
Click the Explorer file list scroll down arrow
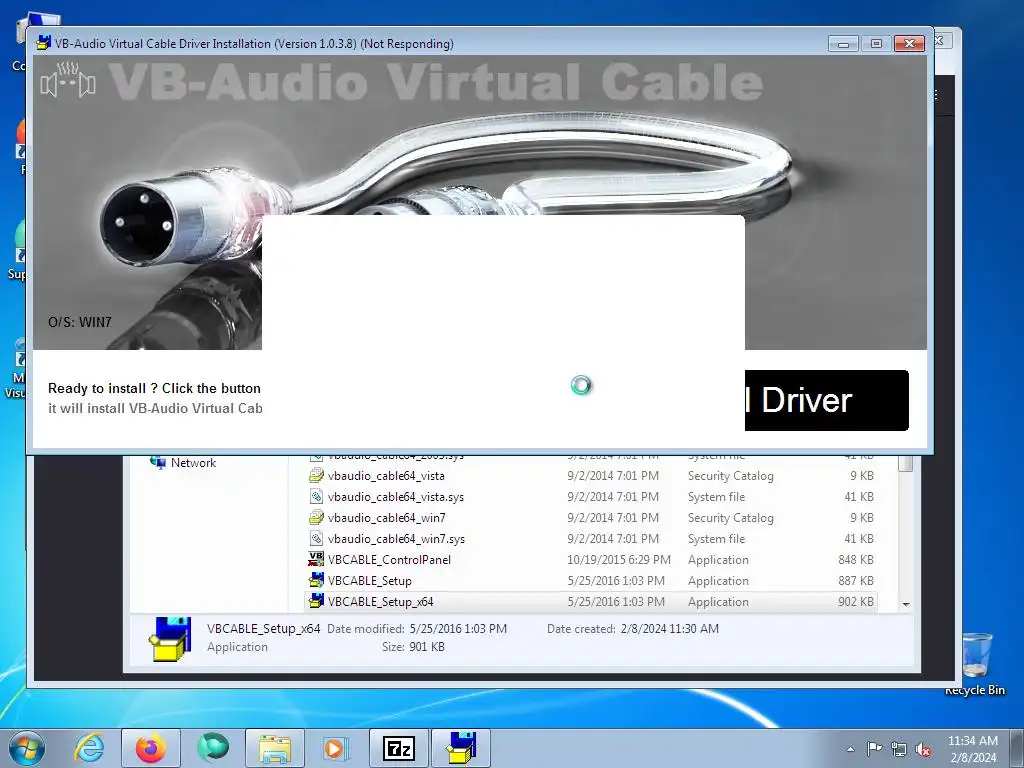pos(906,604)
